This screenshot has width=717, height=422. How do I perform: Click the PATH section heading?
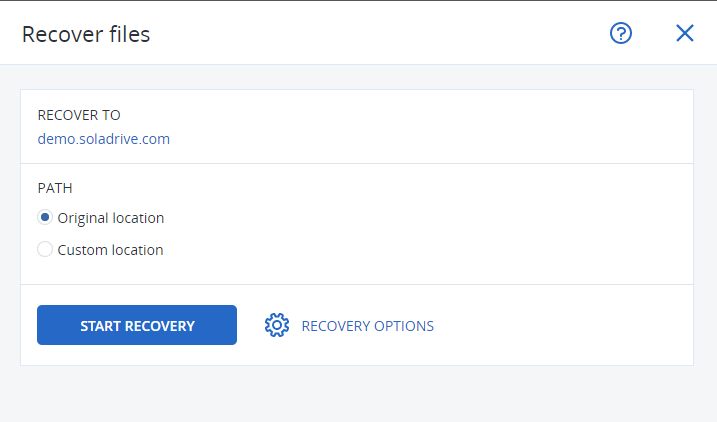55,188
